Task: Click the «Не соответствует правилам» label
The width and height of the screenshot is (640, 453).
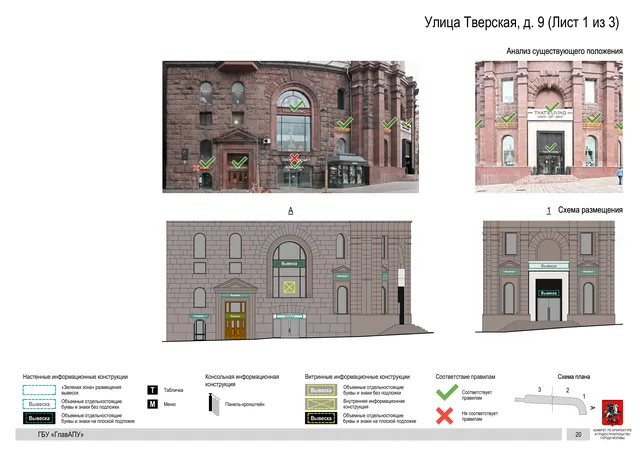Action: click(480, 416)
